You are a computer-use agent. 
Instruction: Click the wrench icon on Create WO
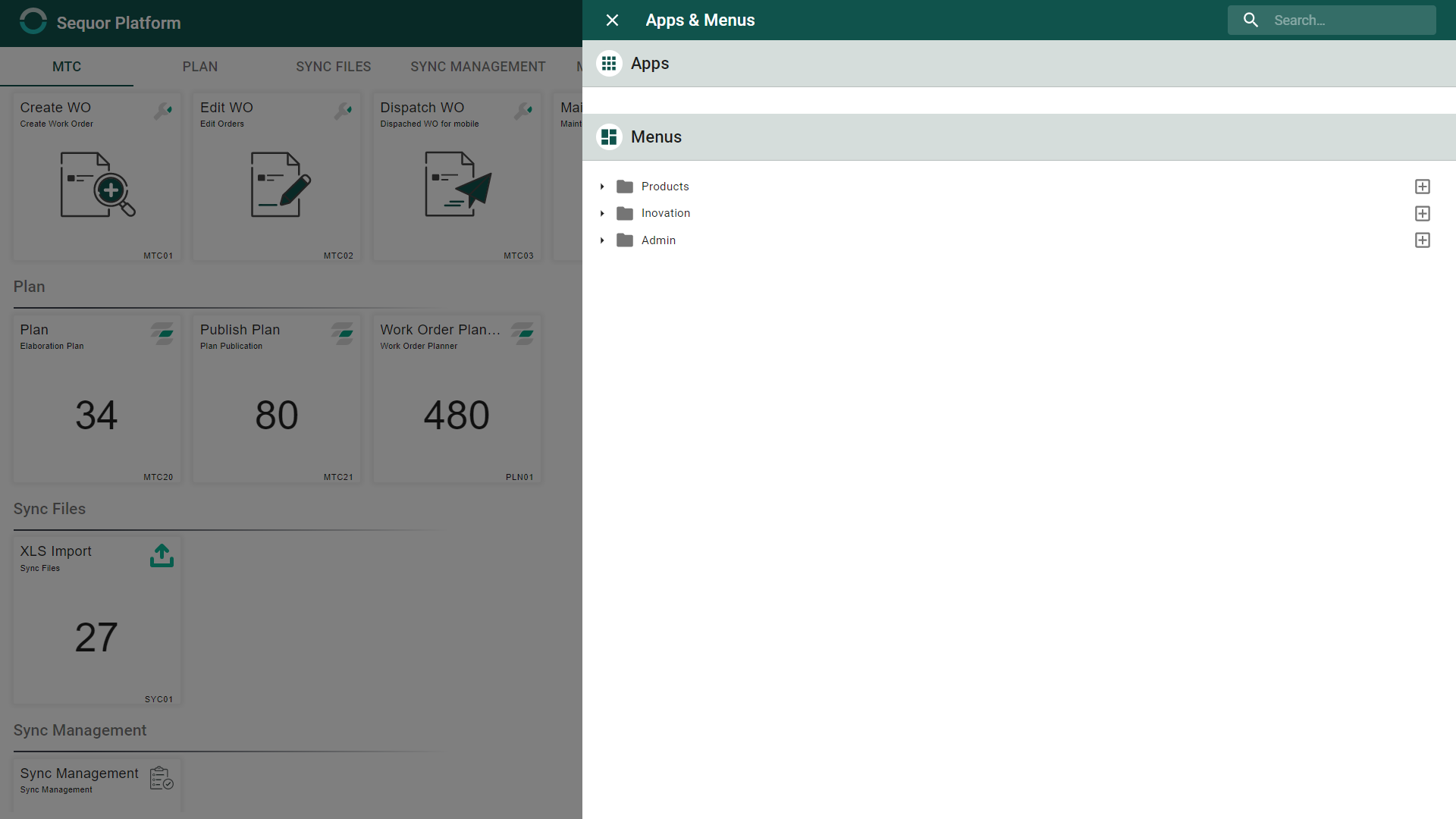click(x=163, y=111)
